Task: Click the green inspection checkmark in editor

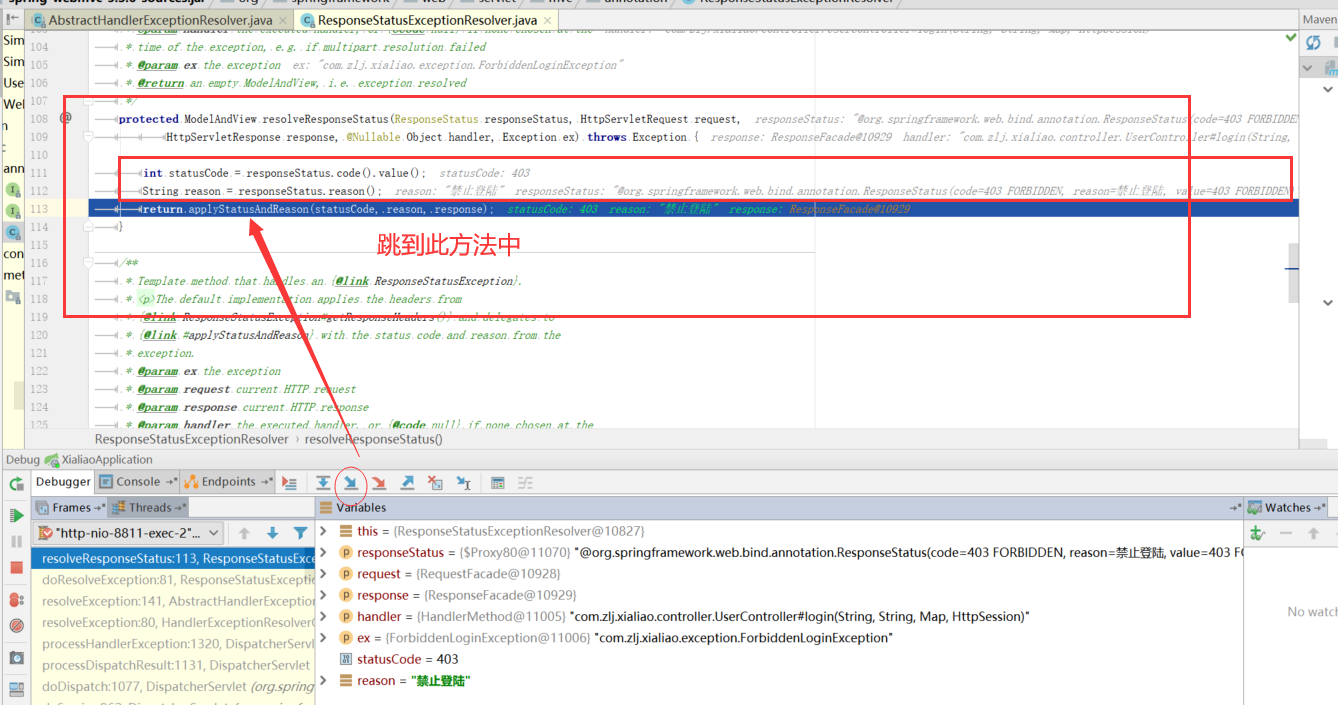Action: [x=1291, y=37]
